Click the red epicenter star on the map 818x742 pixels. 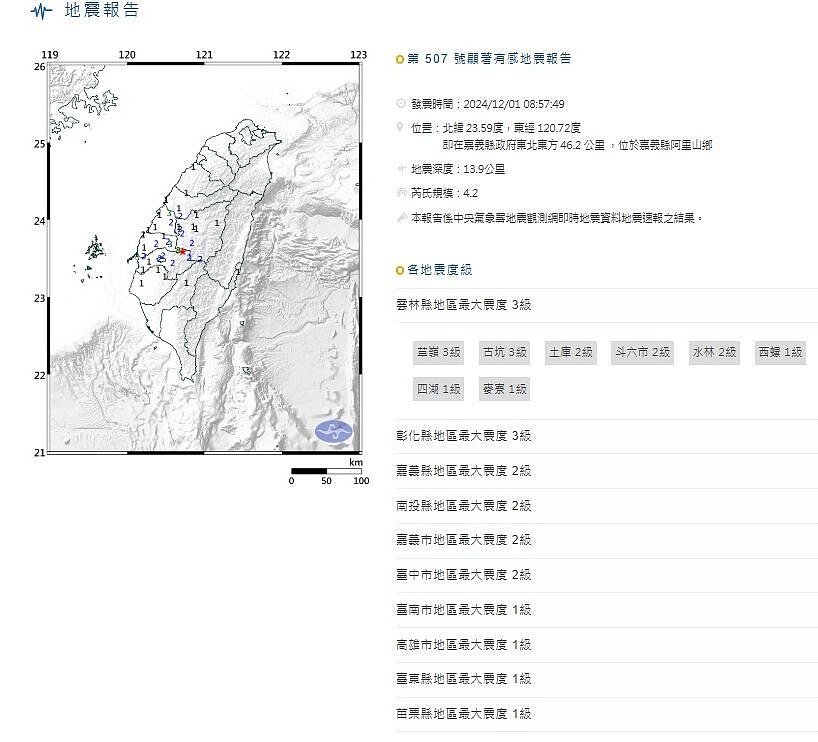tap(183, 252)
